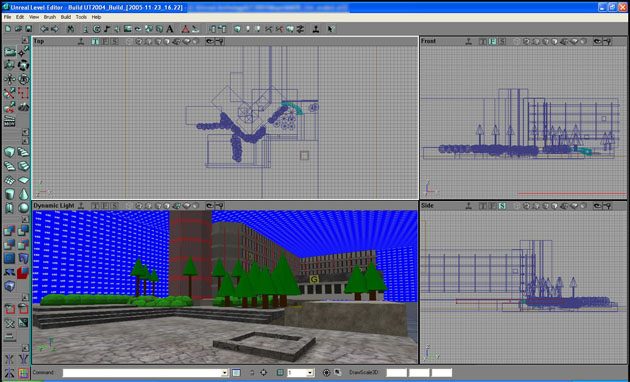Click the first DrawScale3D value box
Screen dimensions: 630x382
[x=396, y=373]
